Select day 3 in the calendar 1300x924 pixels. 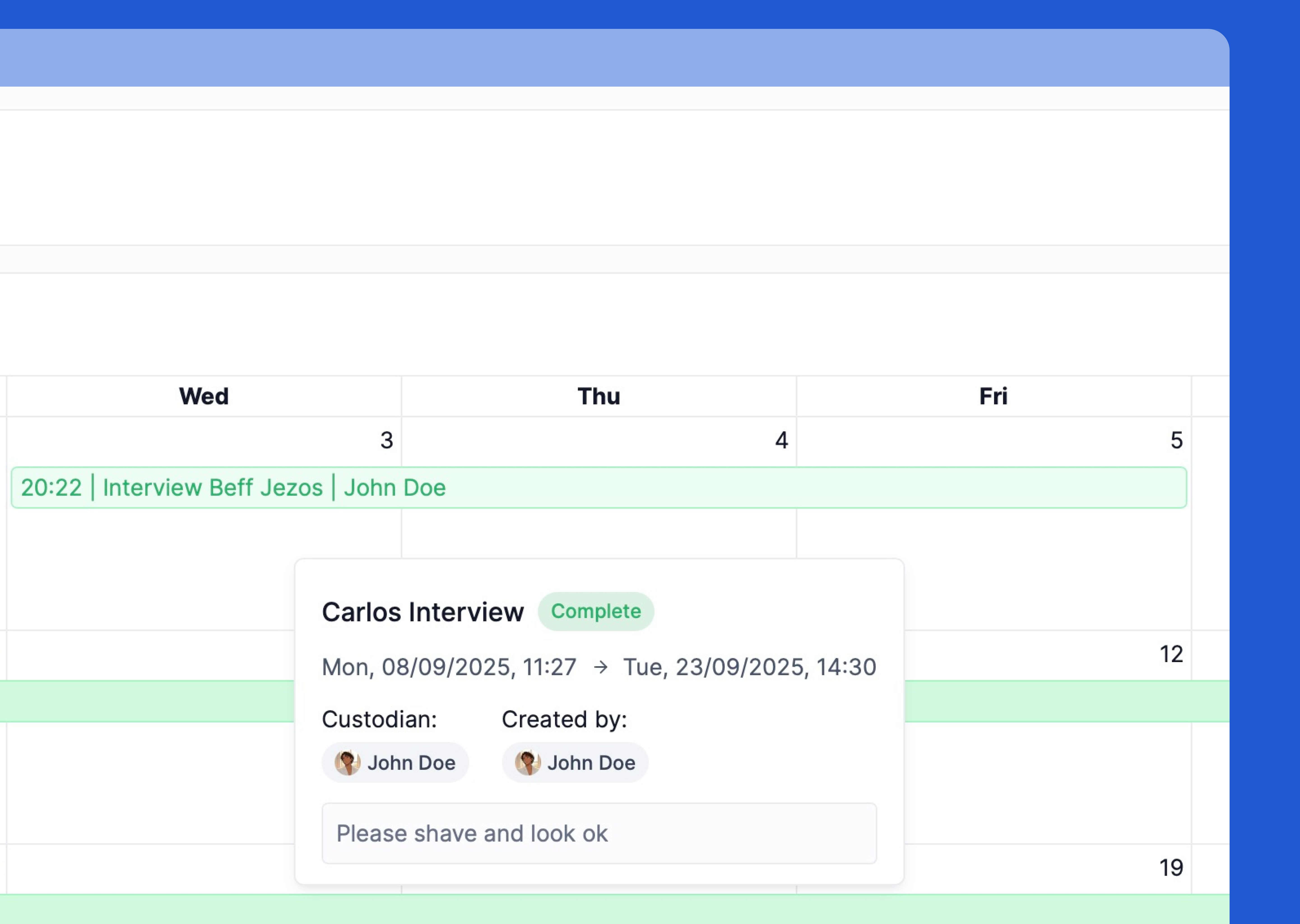pos(386,440)
